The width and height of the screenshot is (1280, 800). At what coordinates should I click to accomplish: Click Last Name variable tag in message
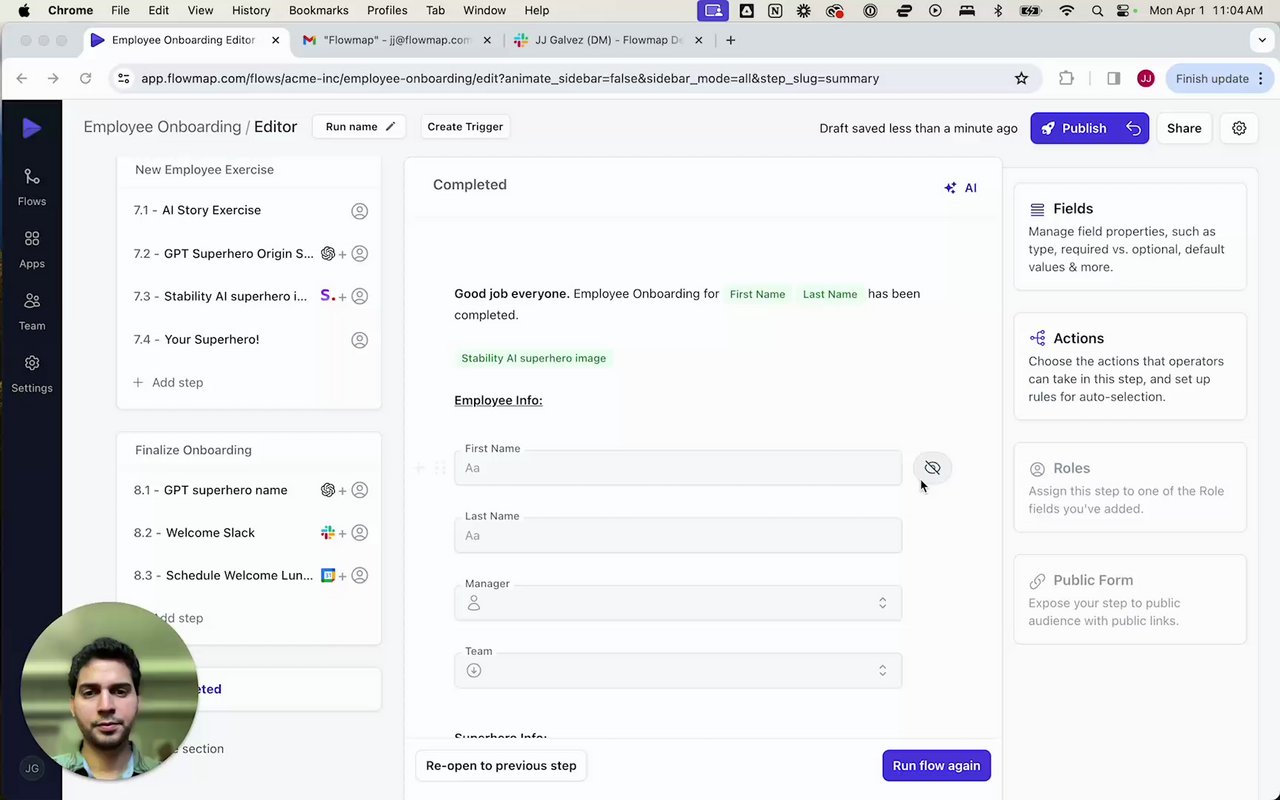coord(830,294)
